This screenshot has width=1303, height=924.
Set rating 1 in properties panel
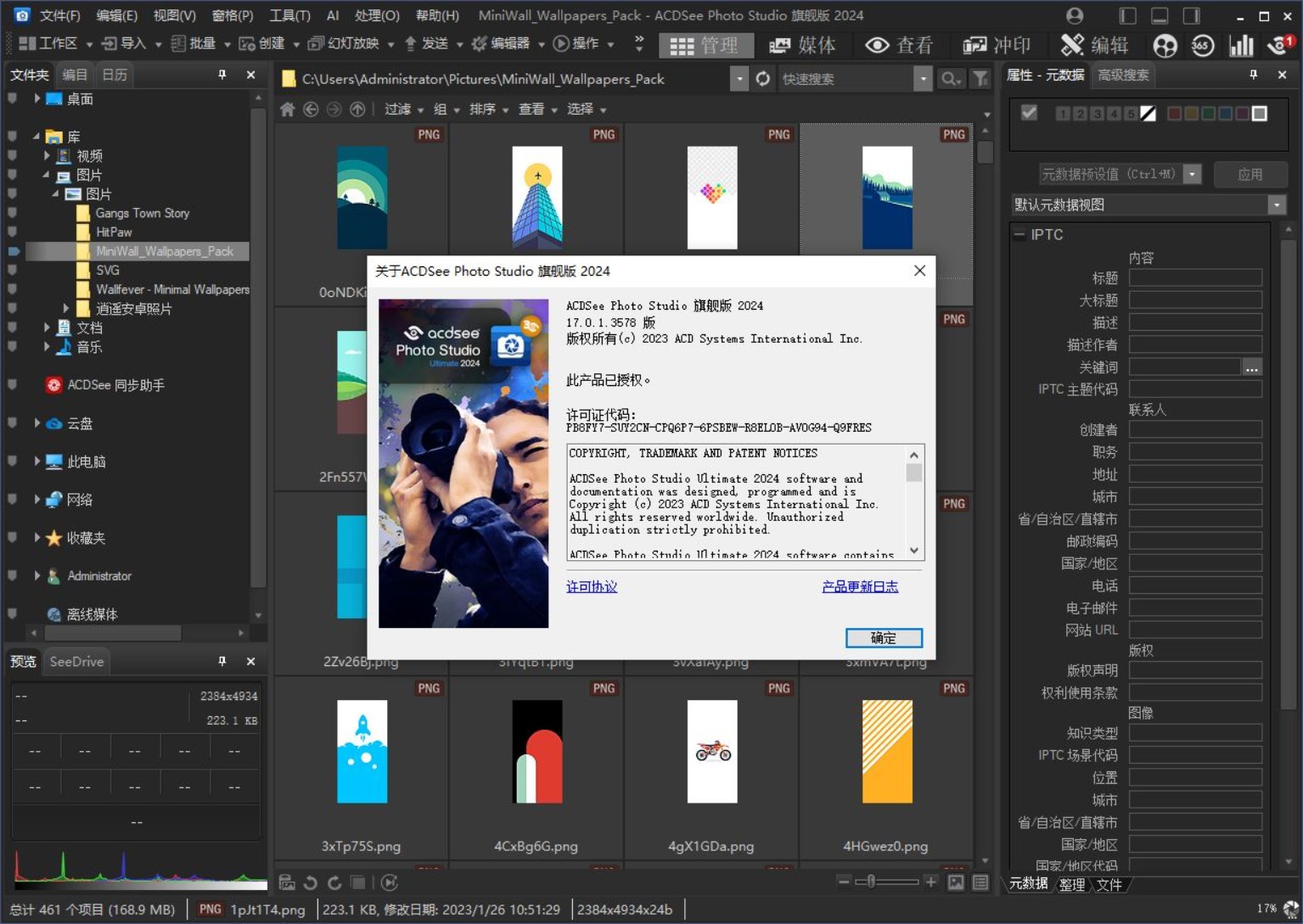[x=1062, y=114]
